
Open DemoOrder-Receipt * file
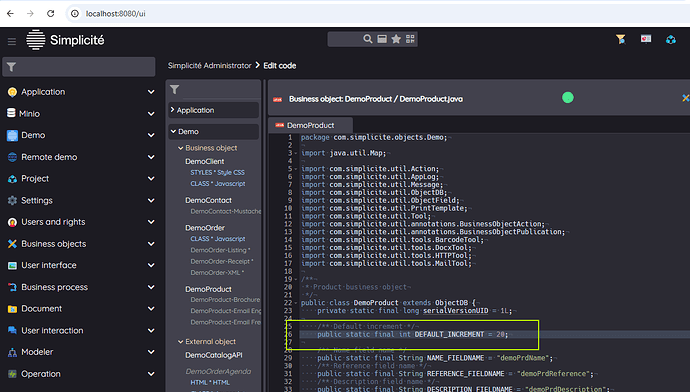pos(222,261)
